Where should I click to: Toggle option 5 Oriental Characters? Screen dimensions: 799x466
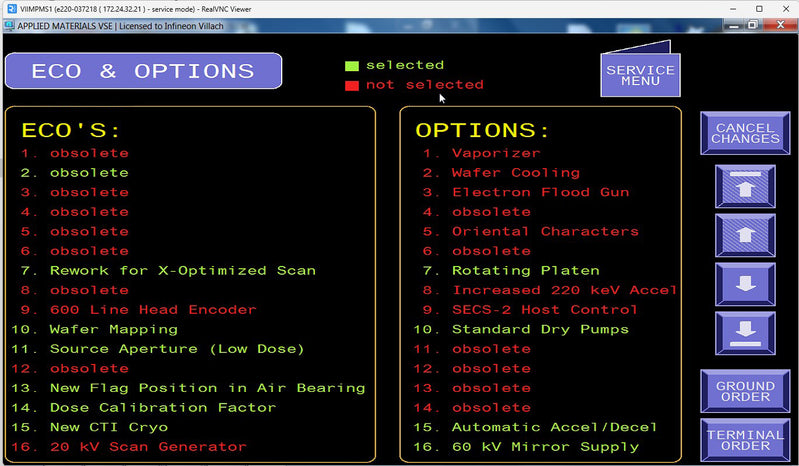click(x=530, y=231)
